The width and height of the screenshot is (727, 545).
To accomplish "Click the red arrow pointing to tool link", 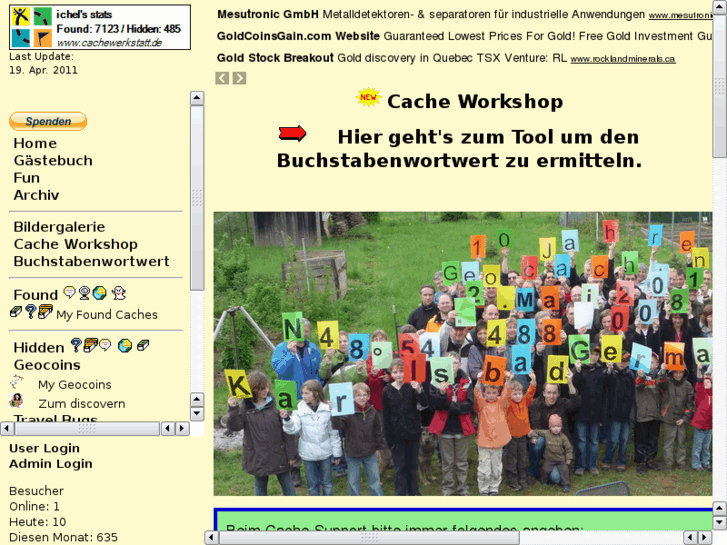I will coord(292,133).
